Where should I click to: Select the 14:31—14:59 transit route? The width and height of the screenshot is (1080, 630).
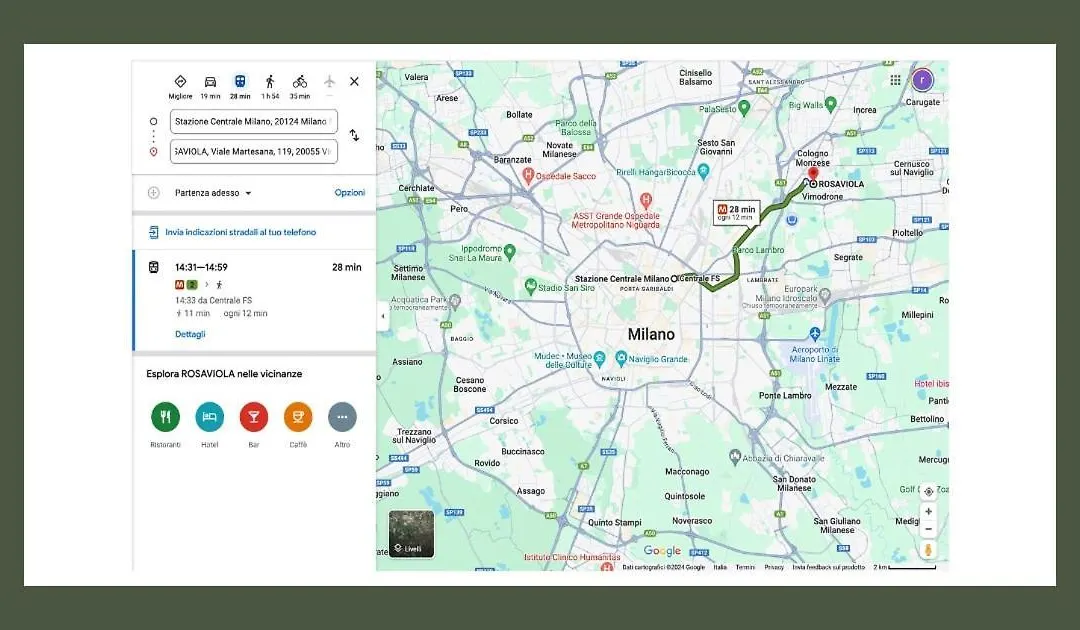click(254, 301)
